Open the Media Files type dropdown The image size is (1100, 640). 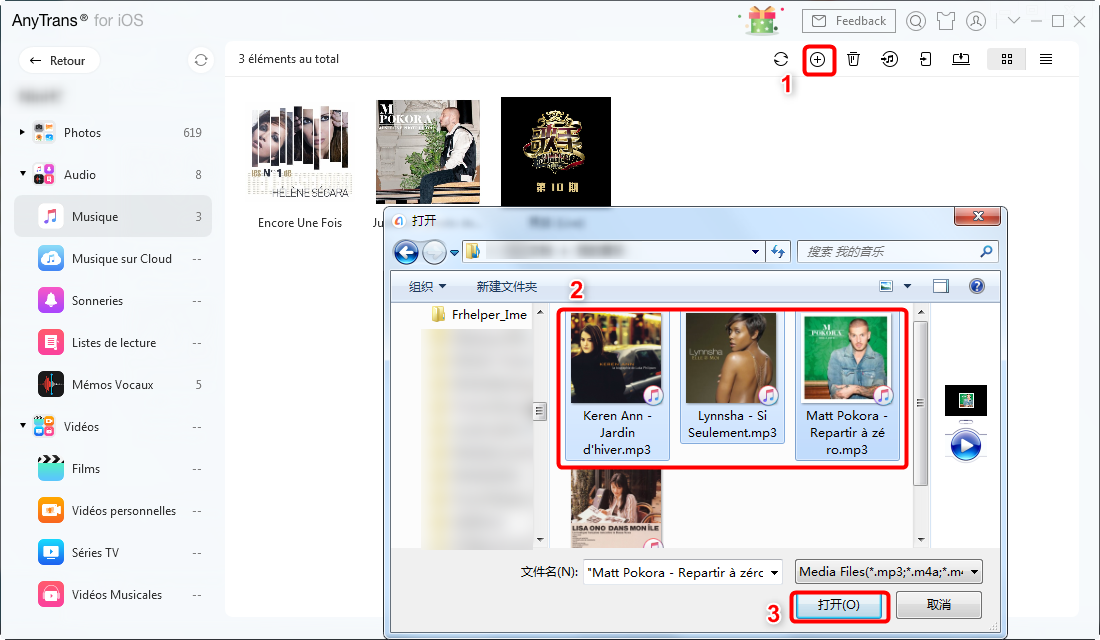888,572
